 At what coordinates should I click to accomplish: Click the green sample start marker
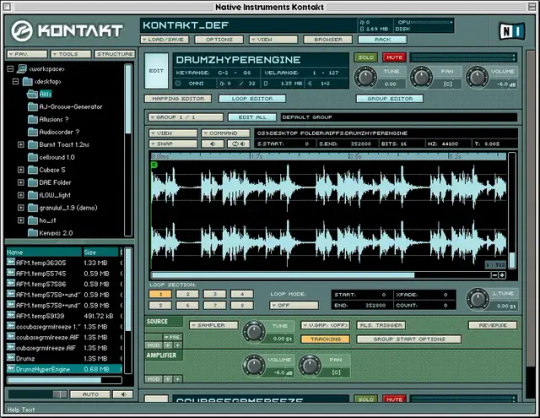(154, 165)
